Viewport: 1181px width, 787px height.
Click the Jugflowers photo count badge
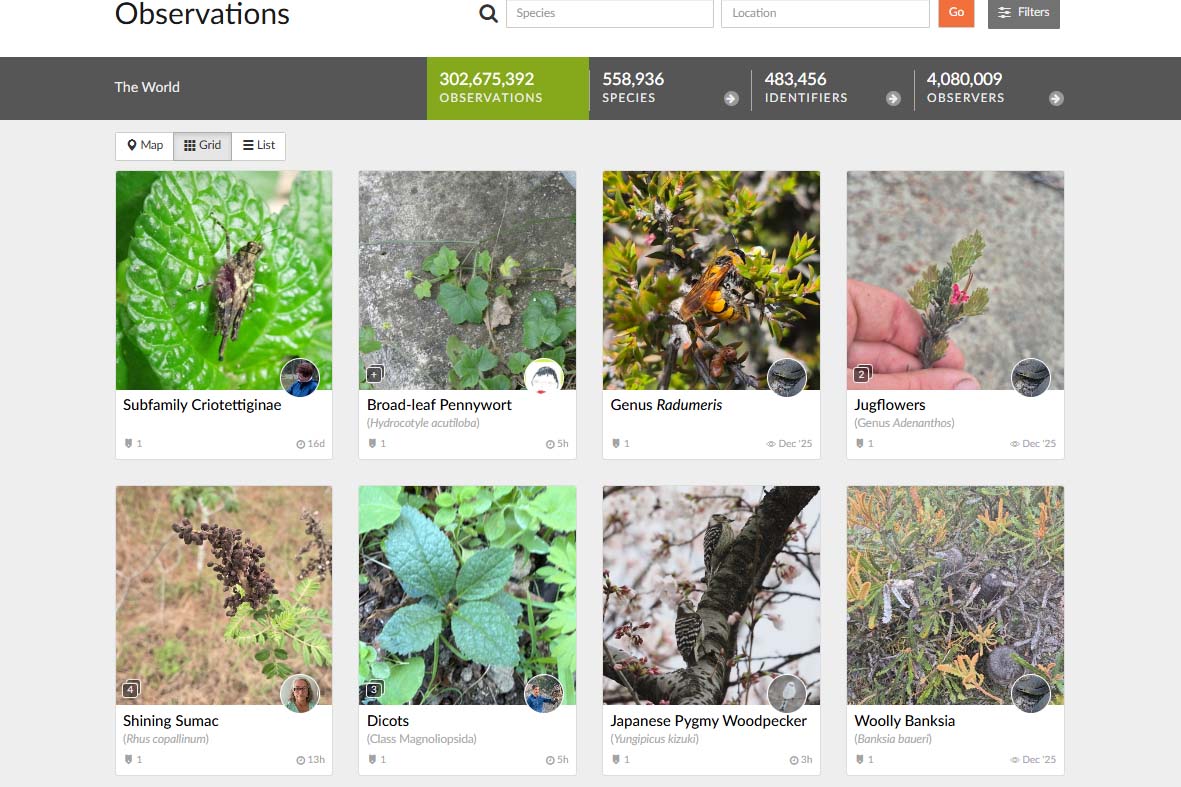tap(861, 375)
